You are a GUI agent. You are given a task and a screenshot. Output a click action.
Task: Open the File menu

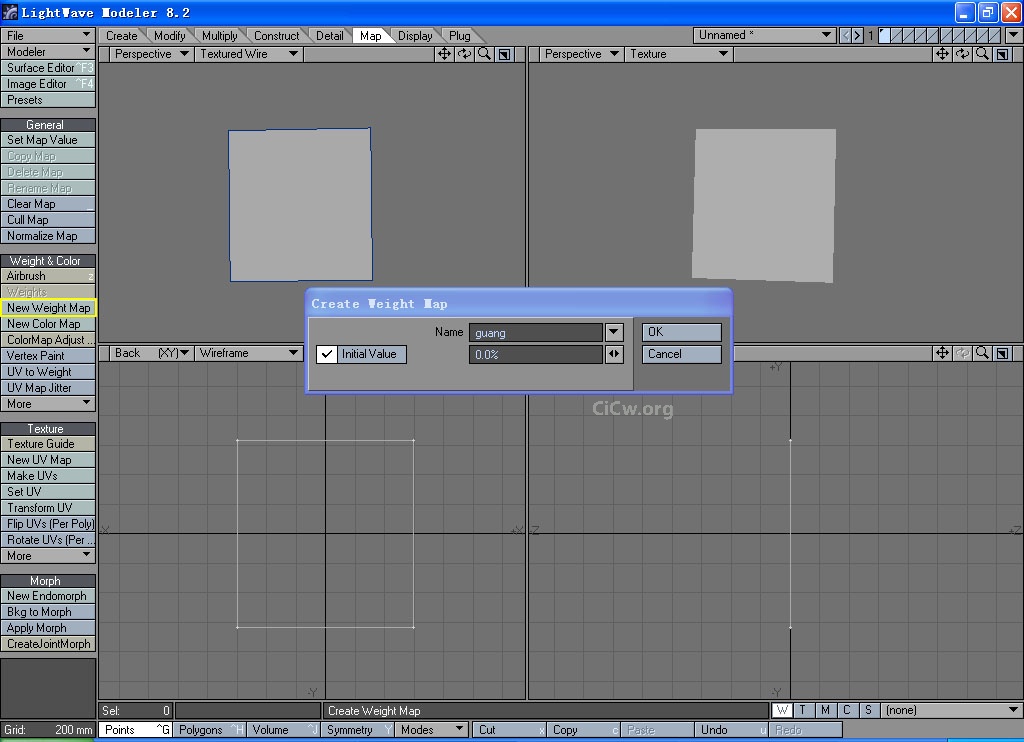click(48, 35)
